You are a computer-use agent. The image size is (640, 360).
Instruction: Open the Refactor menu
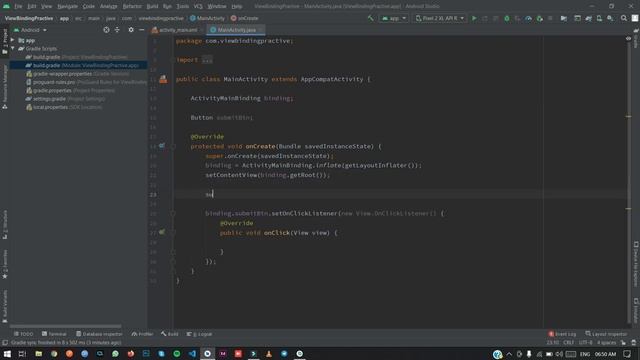pyautogui.click(x=132, y=7)
